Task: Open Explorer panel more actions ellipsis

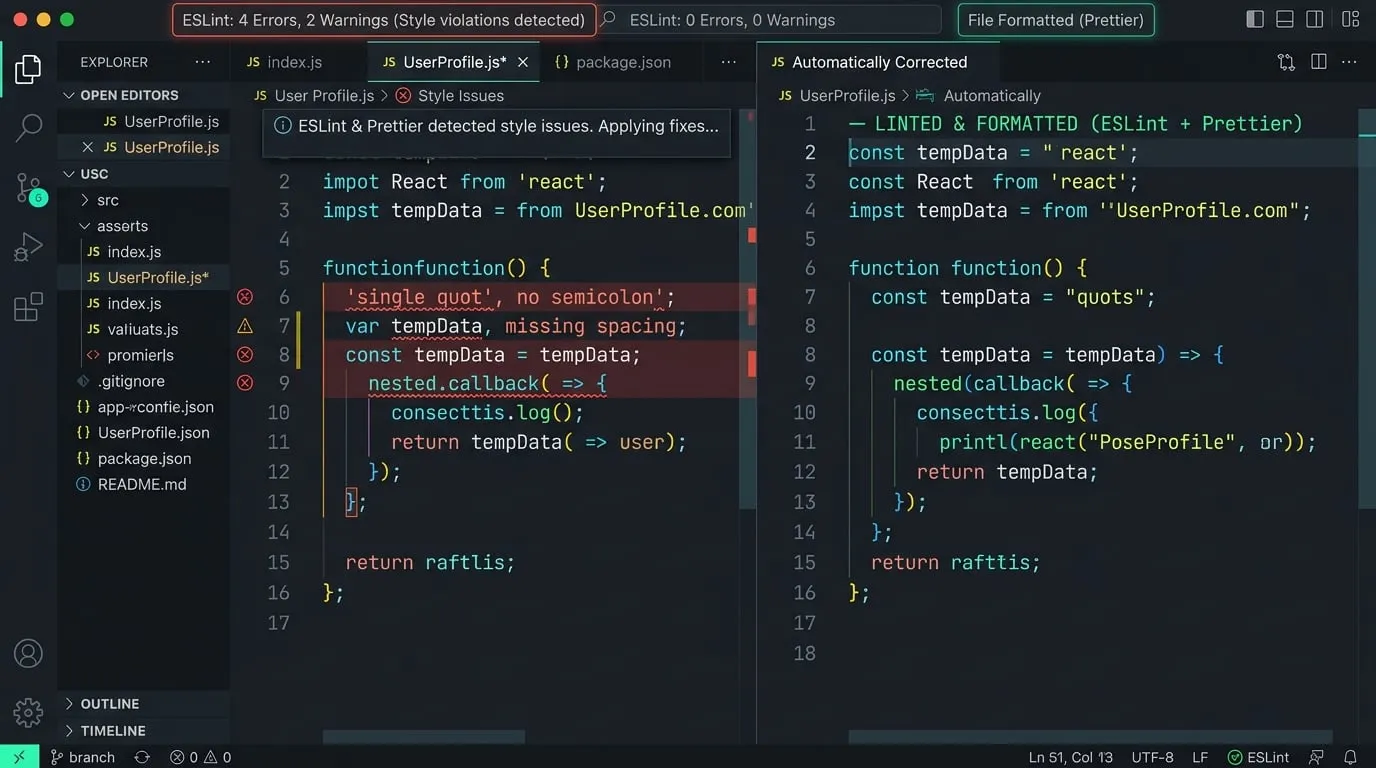Action: [203, 62]
